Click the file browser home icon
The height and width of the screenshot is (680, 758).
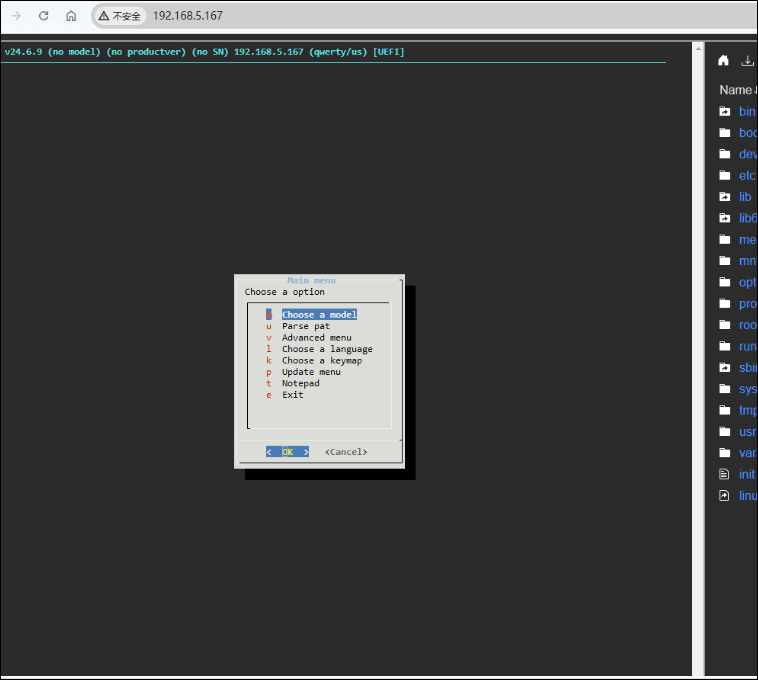point(723,60)
